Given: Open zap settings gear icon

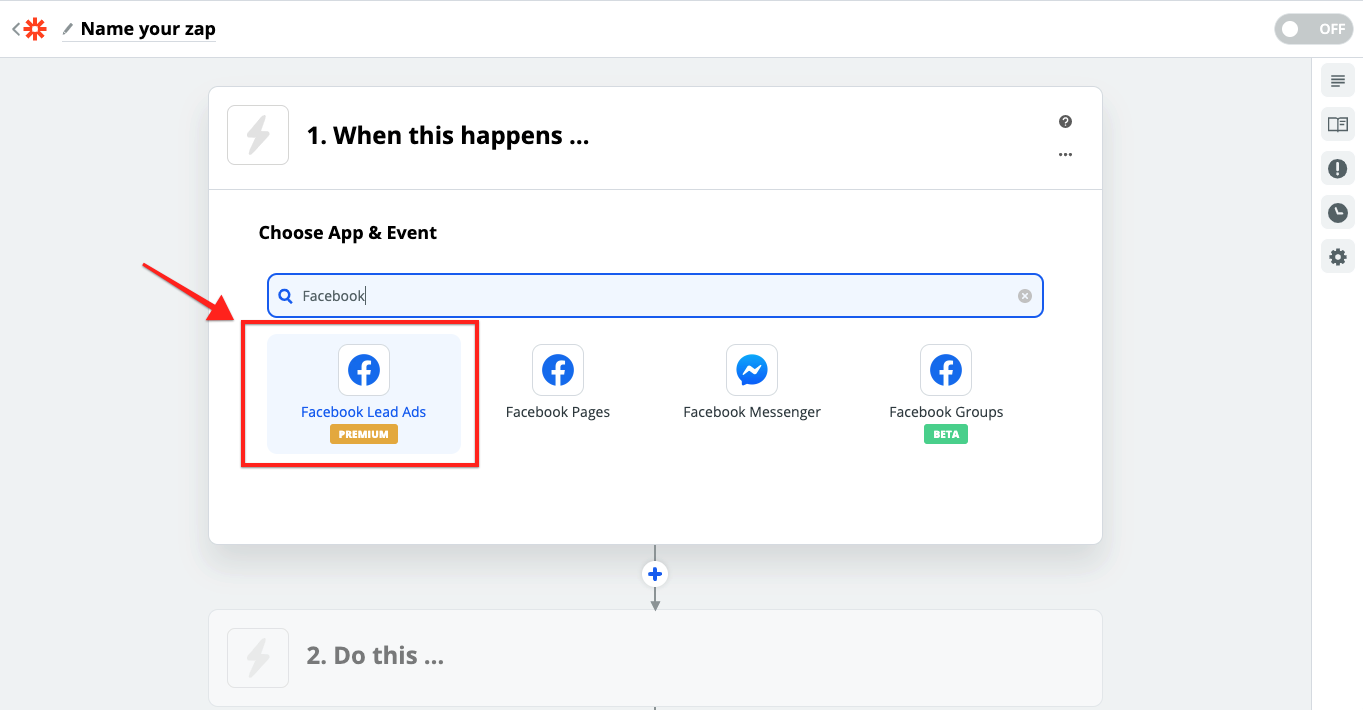Looking at the screenshot, I should point(1337,257).
